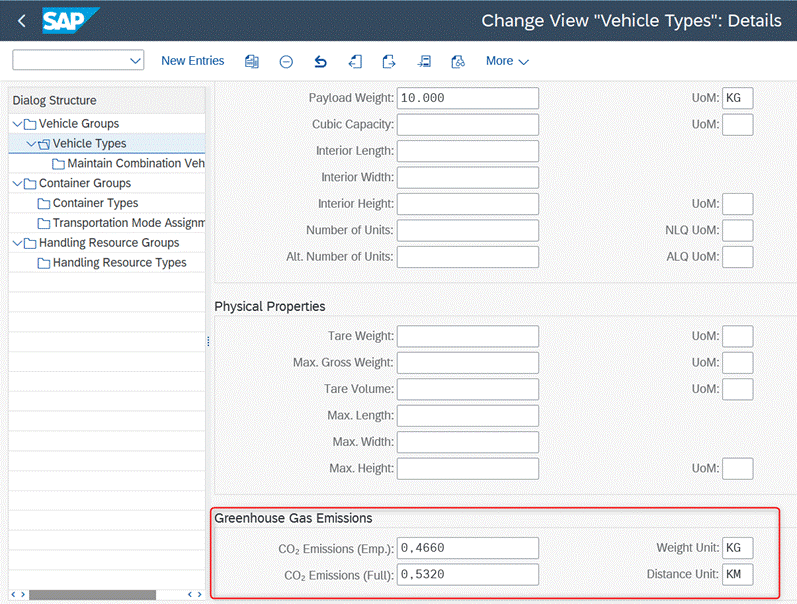Image resolution: width=797 pixels, height=604 pixels.
Task: Collapse the Container Groups tree node
Action: (17, 184)
